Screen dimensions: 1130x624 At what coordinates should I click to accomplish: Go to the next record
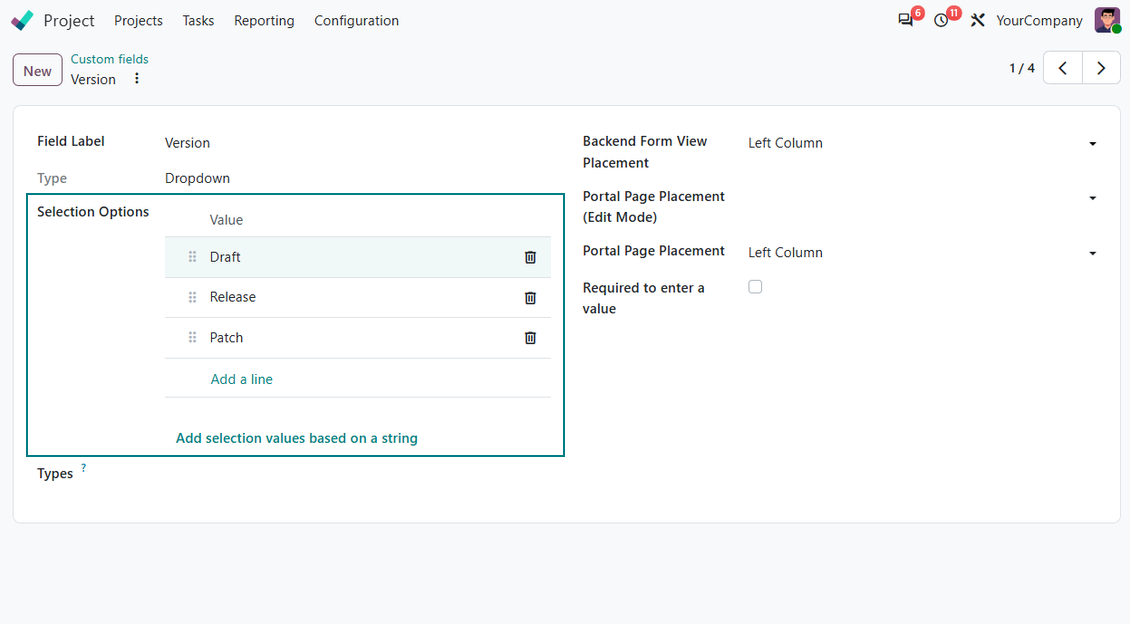(1101, 68)
